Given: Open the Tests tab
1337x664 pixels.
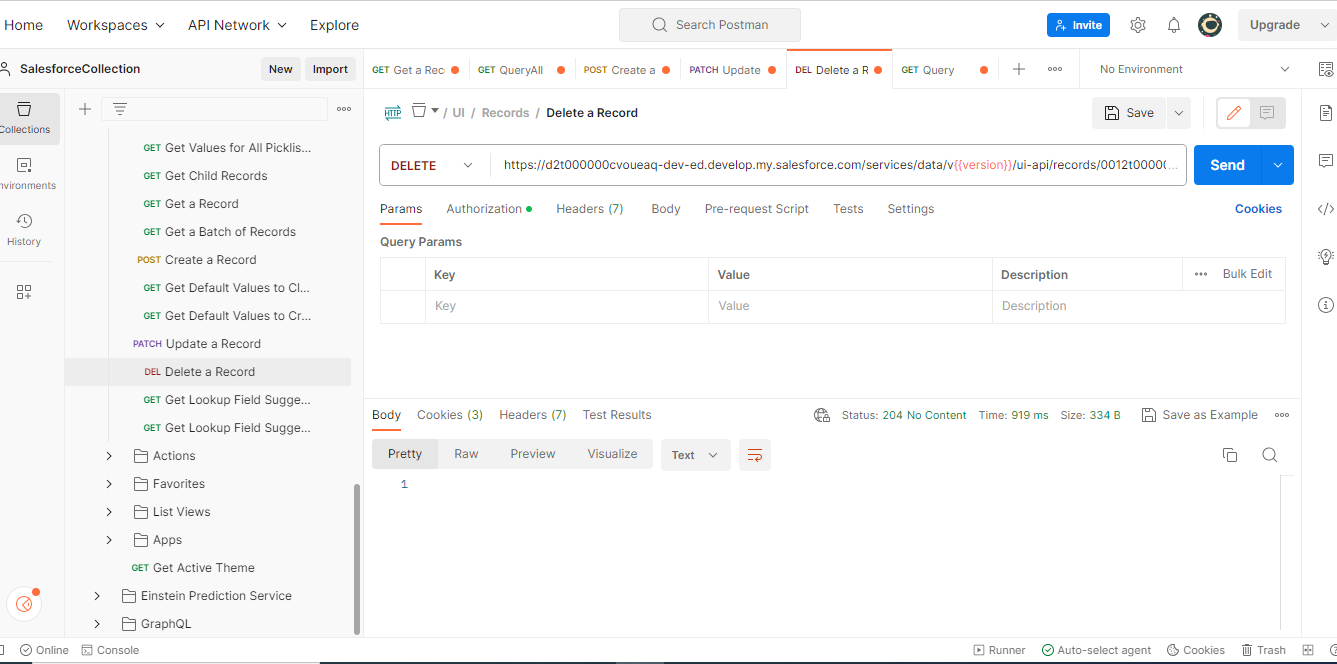Looking at the screenshot, I should (x=848, y=209).
